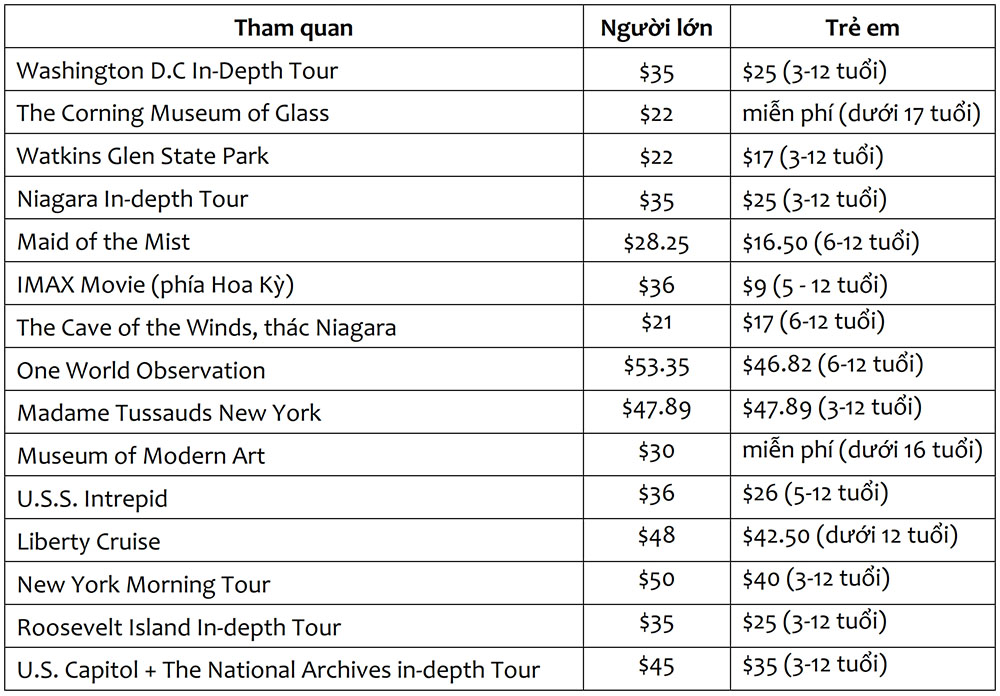
Task: Click the Museum of Modern Art name
Action: tap(140, 455)
